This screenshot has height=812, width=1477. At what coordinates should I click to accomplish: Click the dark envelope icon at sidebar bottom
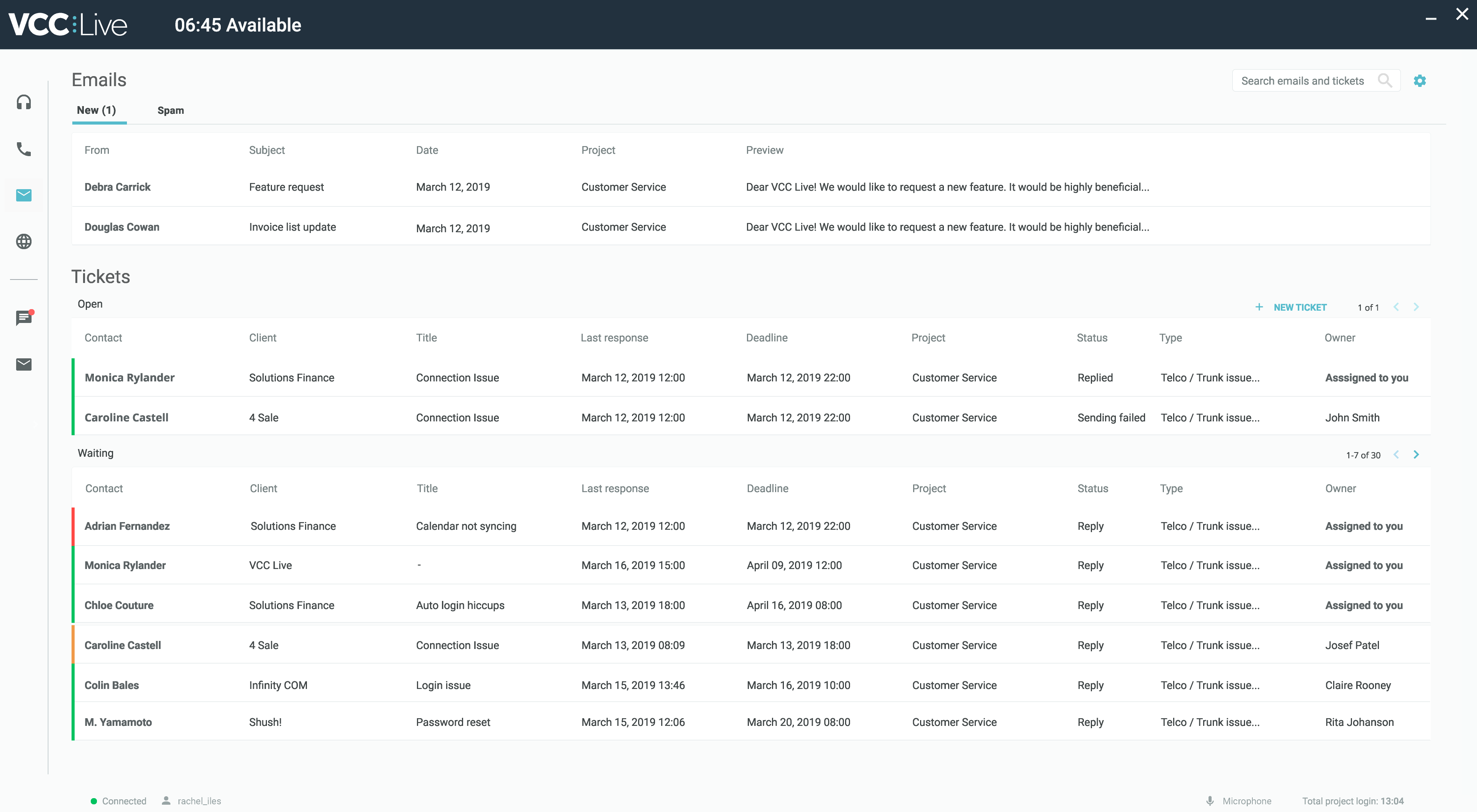23,364
